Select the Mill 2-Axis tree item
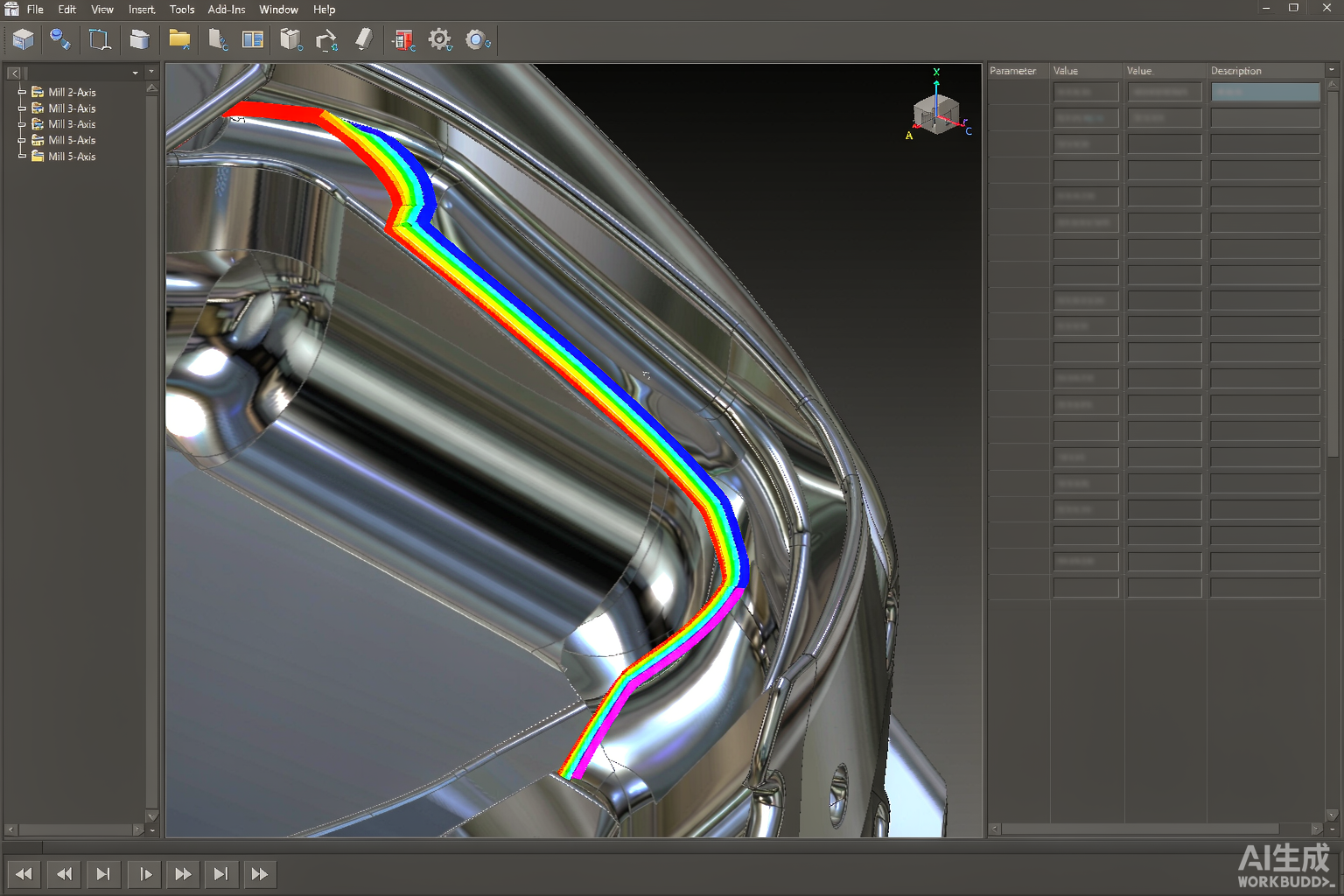 [x=72, y=92]
